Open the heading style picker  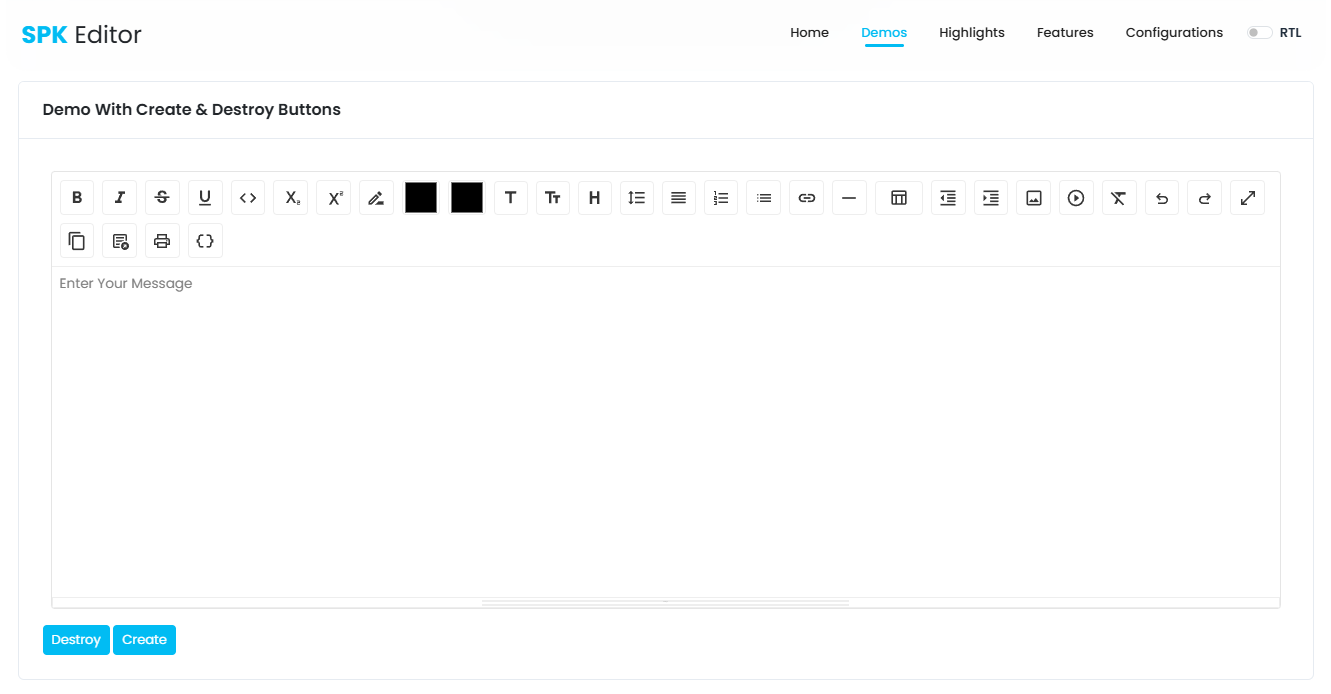point(595,197)
